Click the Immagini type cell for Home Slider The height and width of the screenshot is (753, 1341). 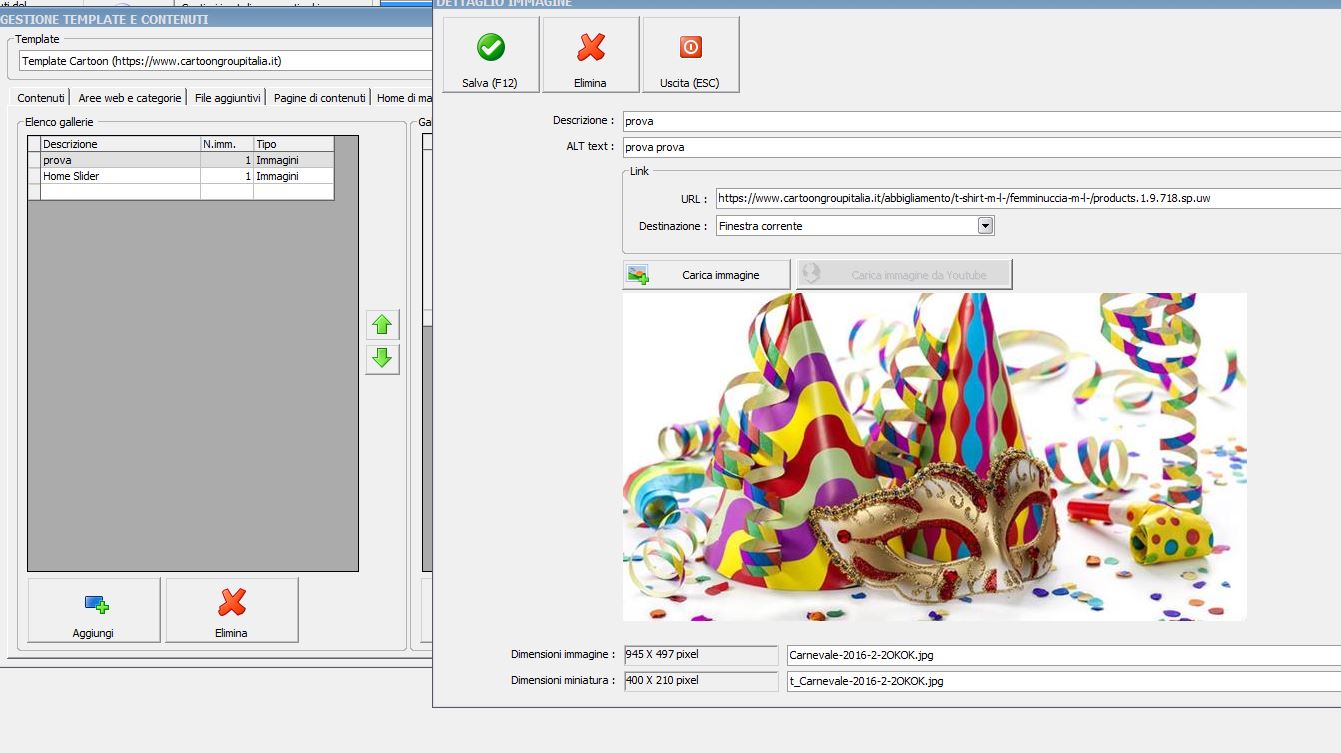point(293,176)
